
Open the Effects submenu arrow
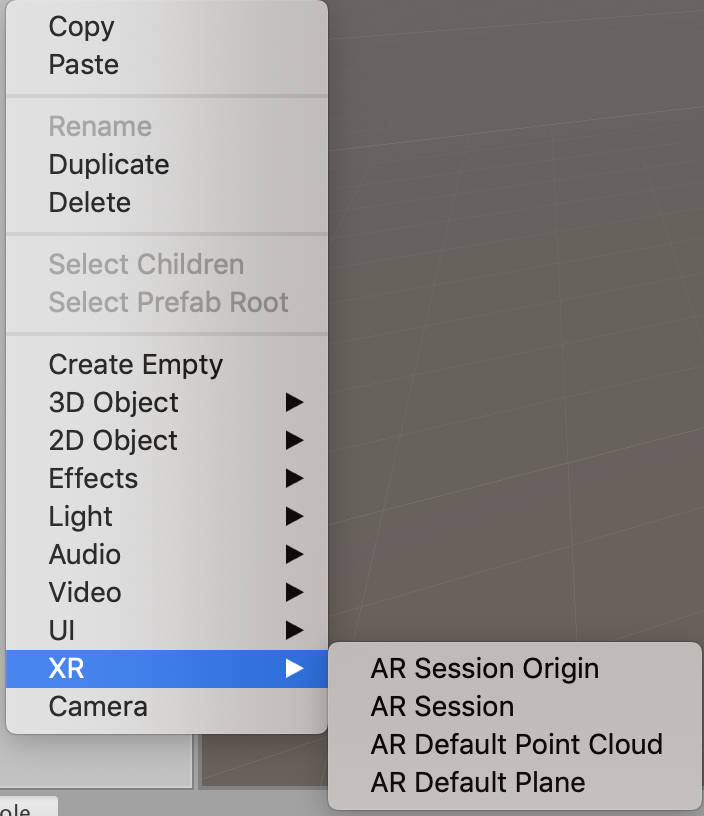coord(294,479)
